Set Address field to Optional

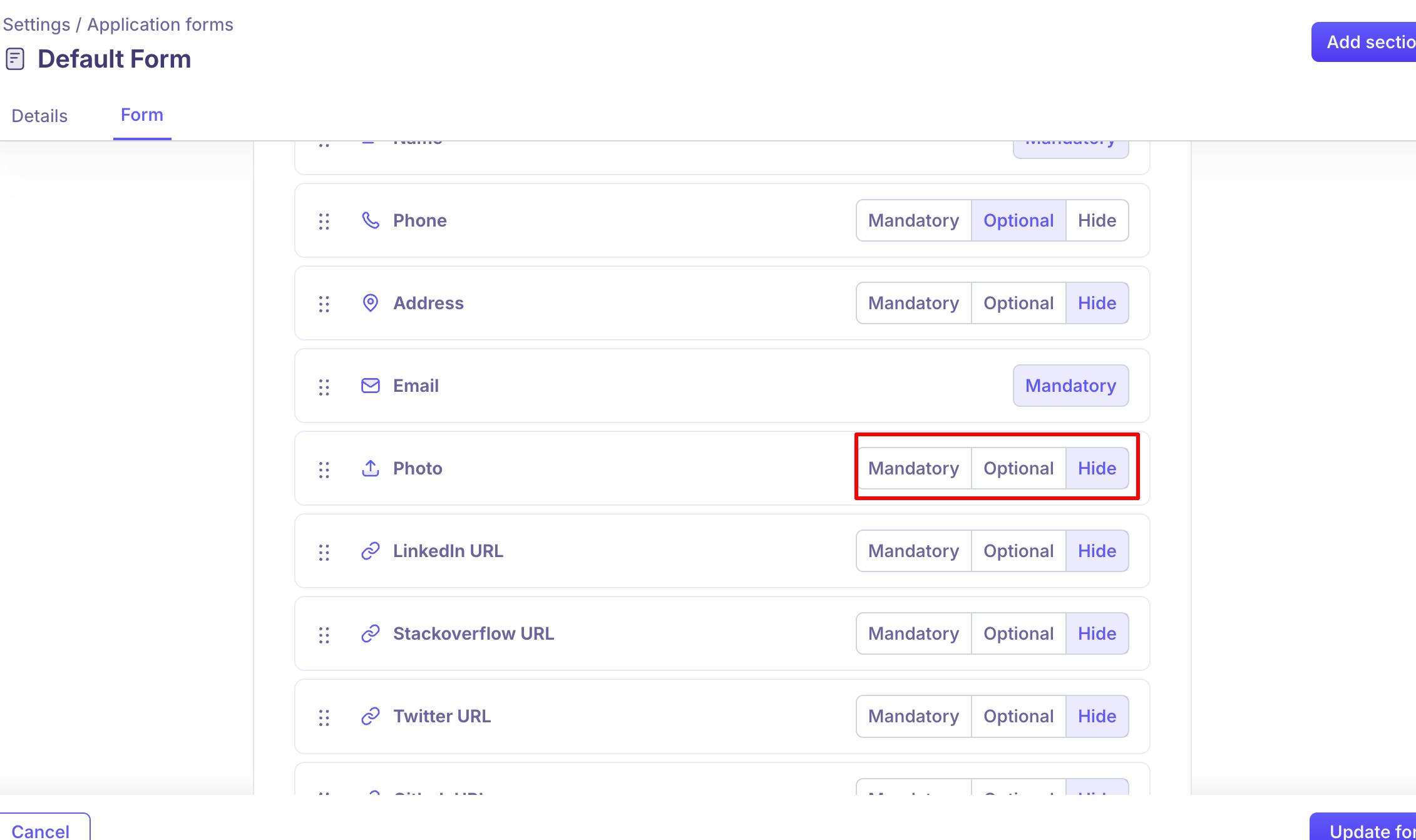pos(1018,303)
